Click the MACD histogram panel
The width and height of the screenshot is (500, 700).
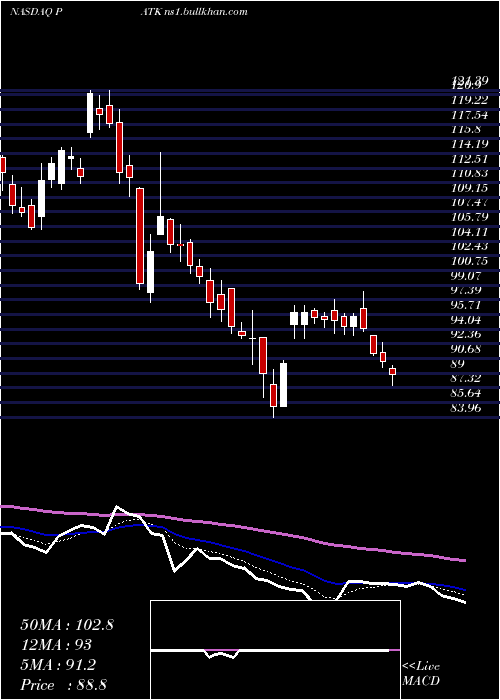[275, 650]
